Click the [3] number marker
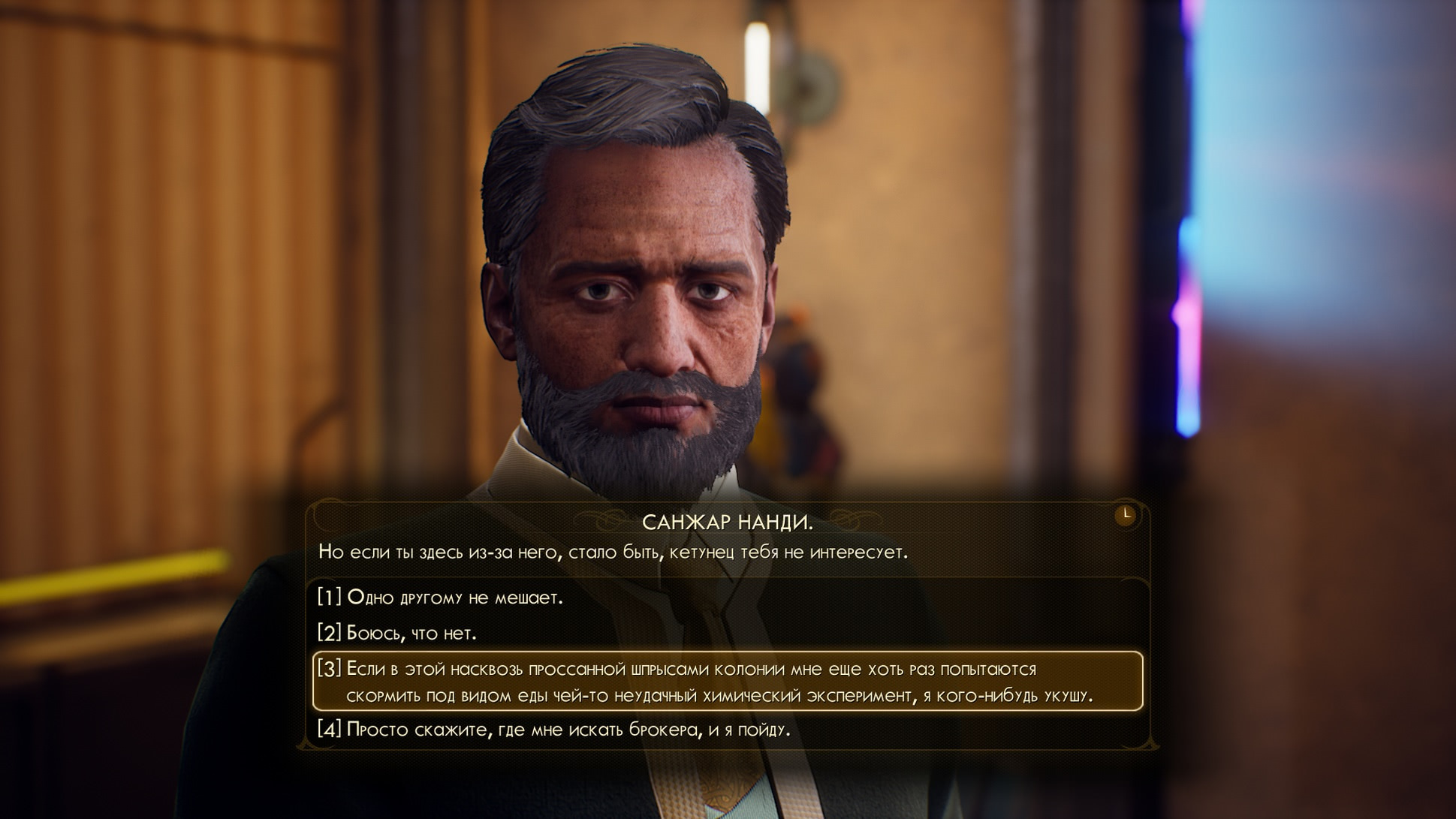The height and width of the screenshot is (819, 1456). [x=329, y=668]
